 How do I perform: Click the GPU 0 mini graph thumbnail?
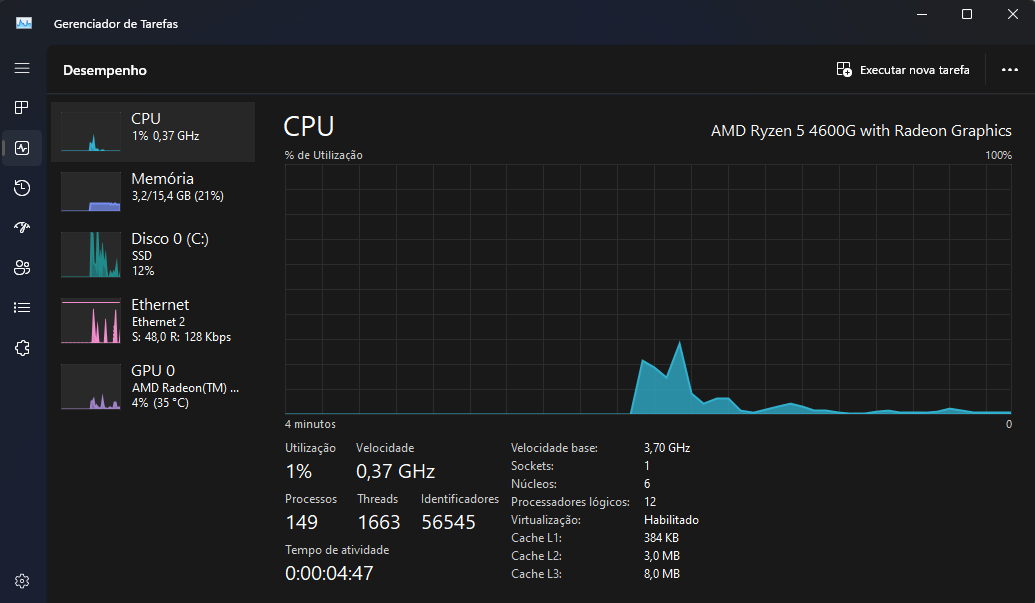91,387
